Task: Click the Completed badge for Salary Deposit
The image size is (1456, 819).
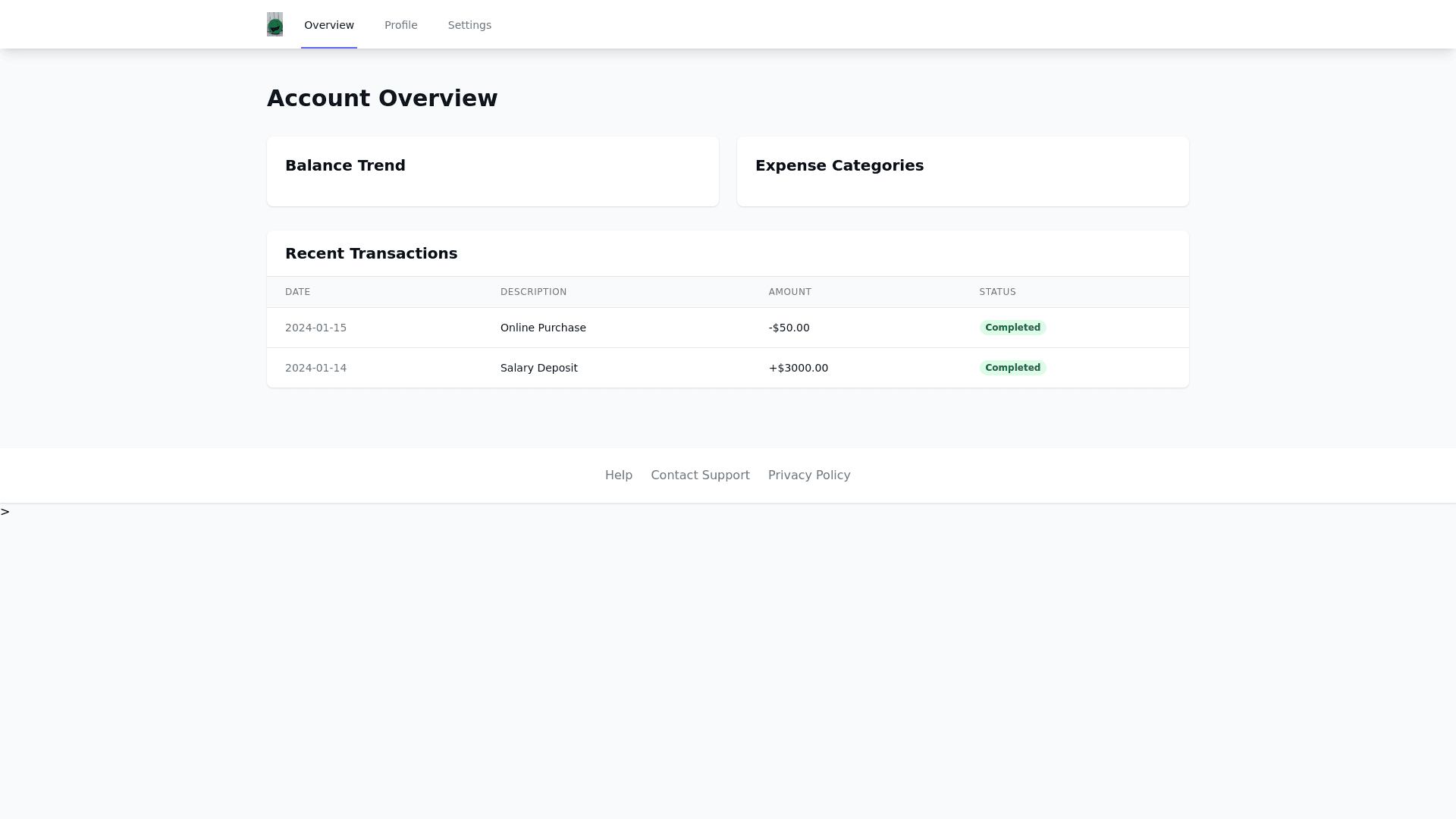Action: coord(1012,368)
